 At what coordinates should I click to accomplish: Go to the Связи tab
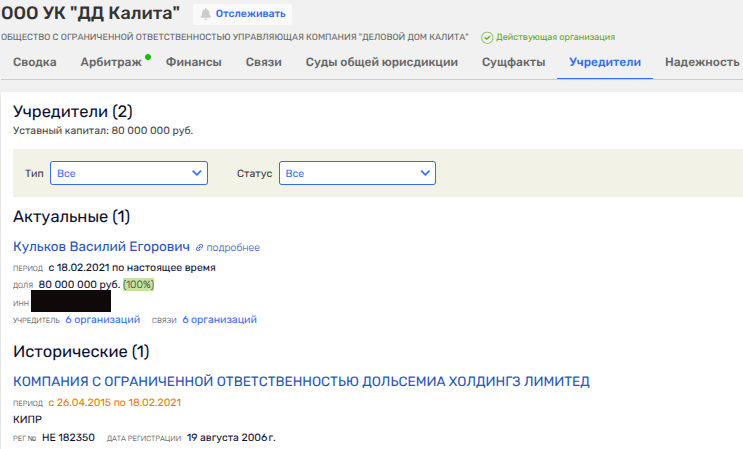click(x=263, y=63)
